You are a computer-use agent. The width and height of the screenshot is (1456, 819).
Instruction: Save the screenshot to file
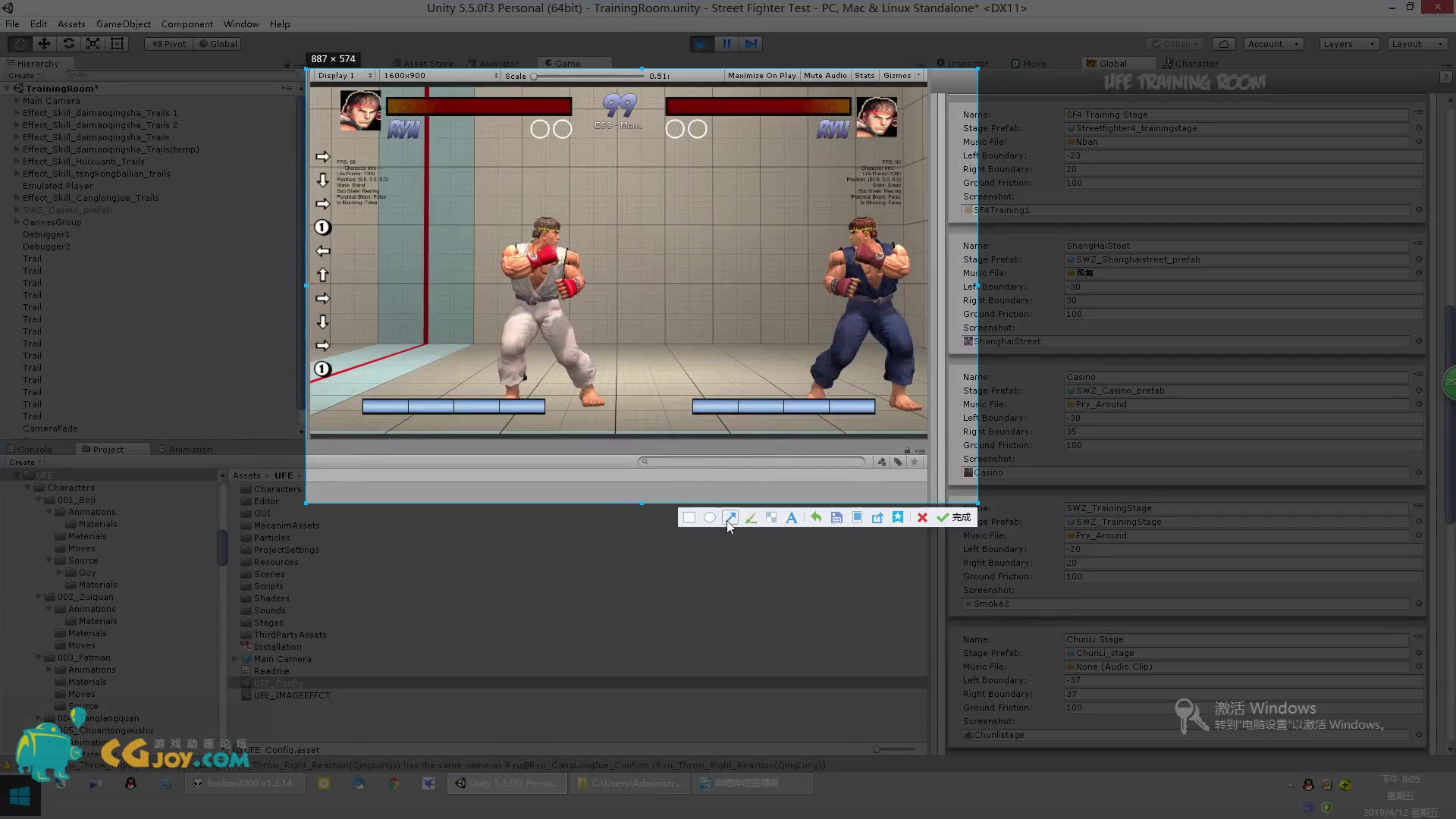[x=836, y=517]
